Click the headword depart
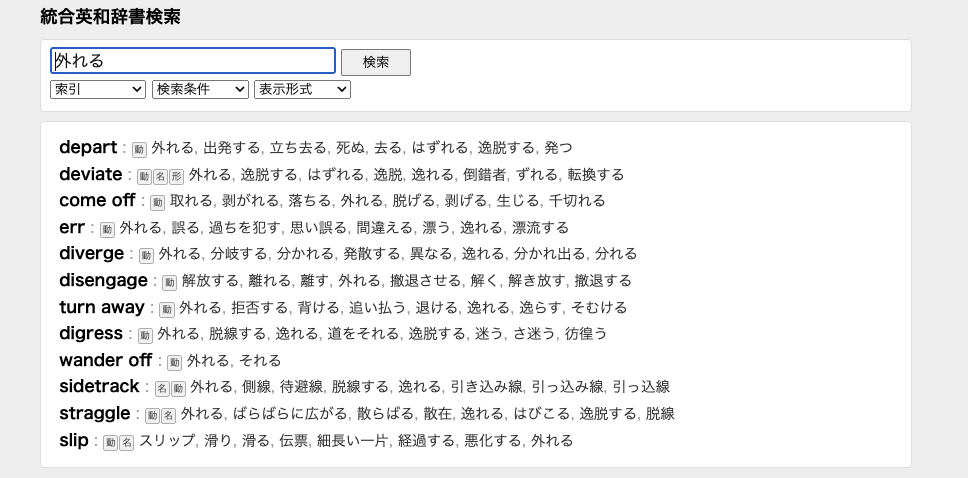 [88, 148]
